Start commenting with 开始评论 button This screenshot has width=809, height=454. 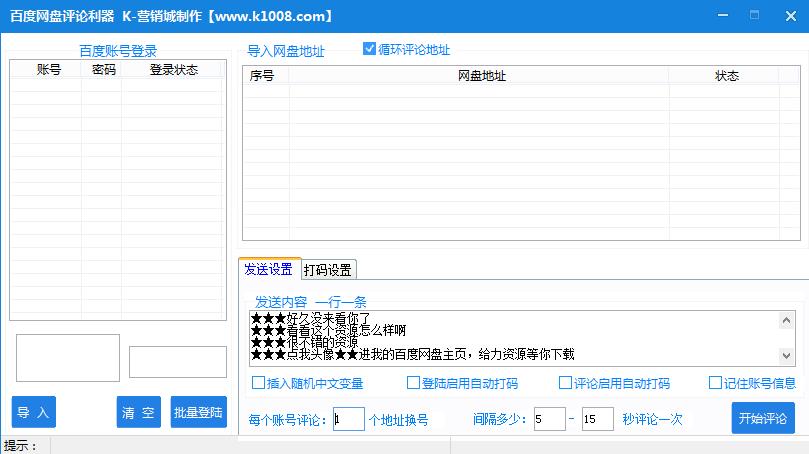pyautogui.click(x=762, y=418)
